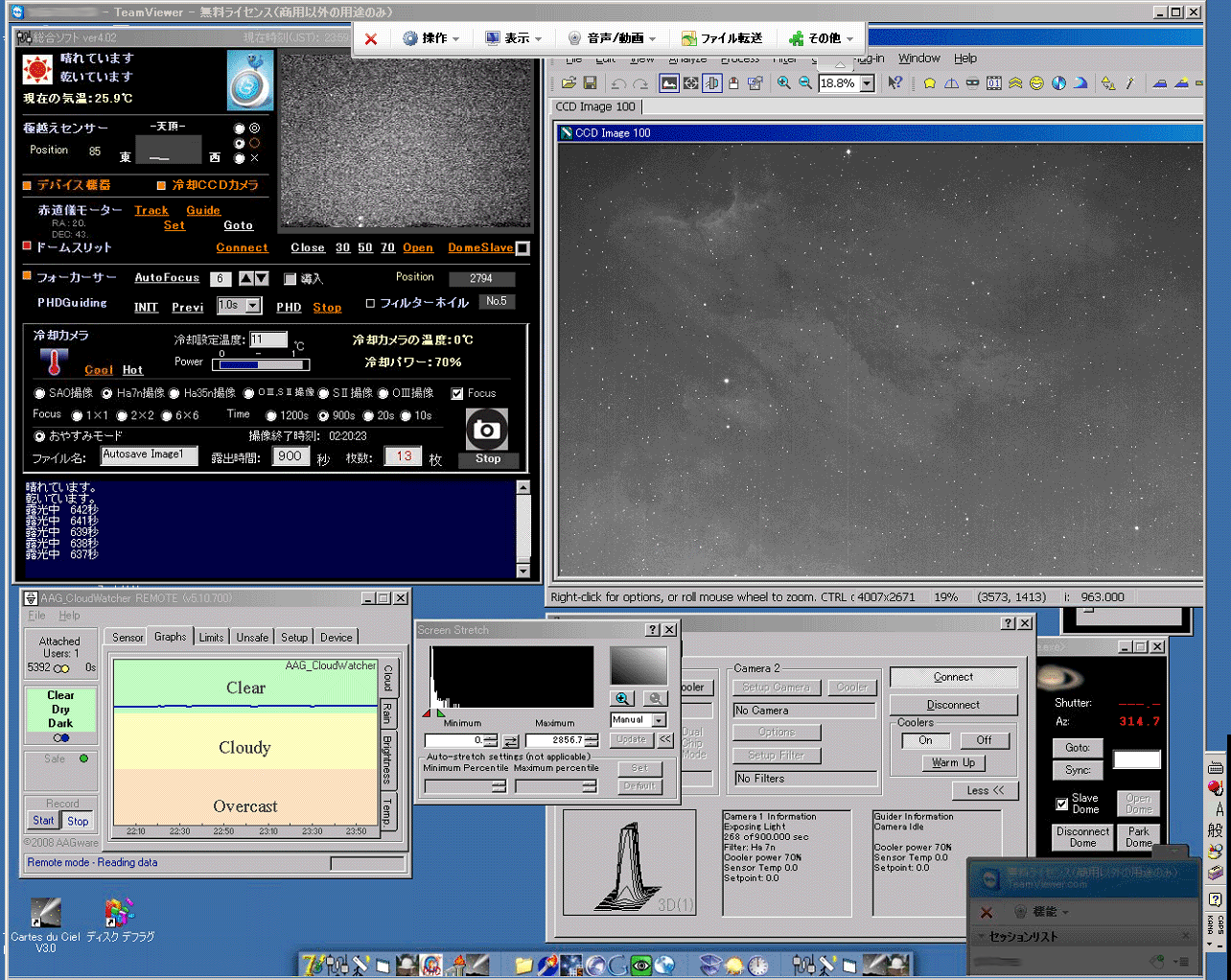Toggle the Slave Dome checkbox
This screenshot has width=1231, height=980.
[x=1061, y=805]
